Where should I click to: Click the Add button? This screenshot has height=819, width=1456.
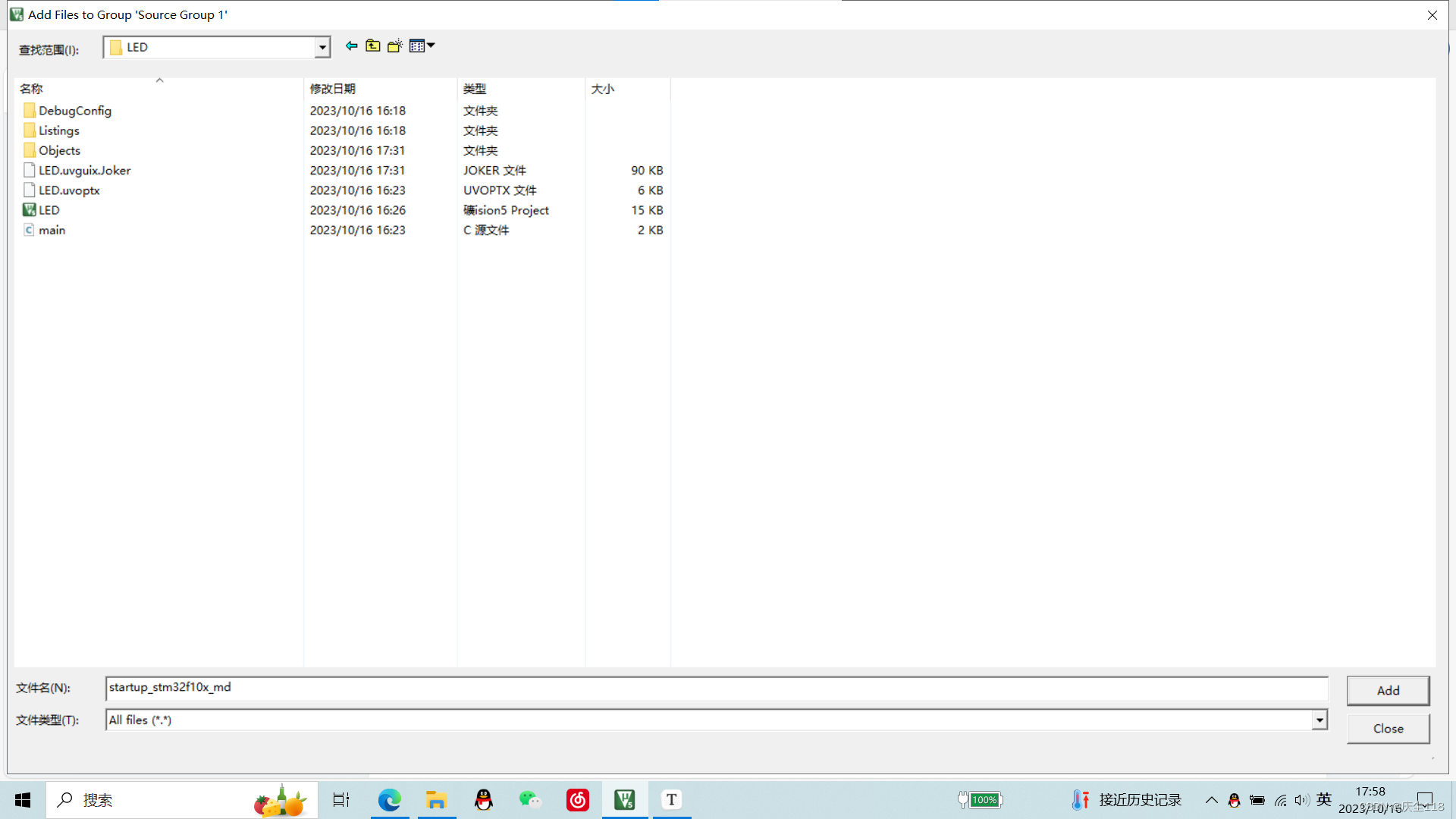(x=1388, y=690)
